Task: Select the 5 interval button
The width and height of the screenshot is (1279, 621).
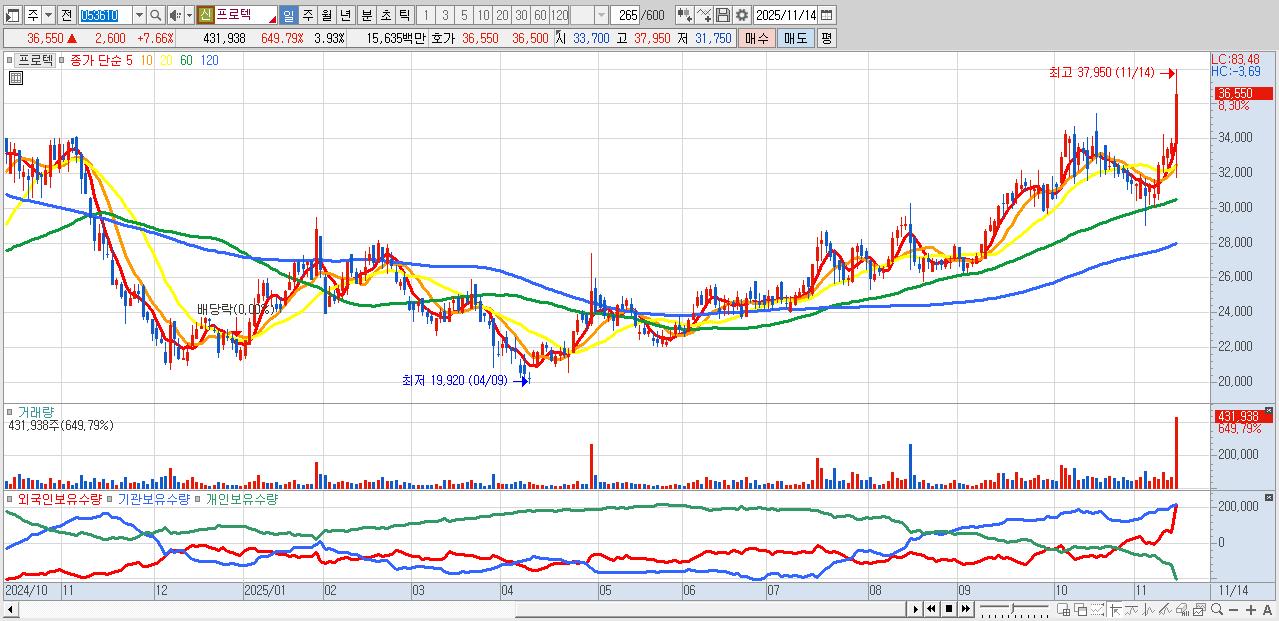Action: 464,15
